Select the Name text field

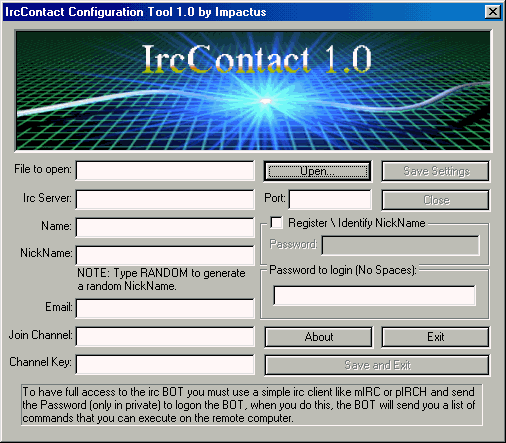165,227
